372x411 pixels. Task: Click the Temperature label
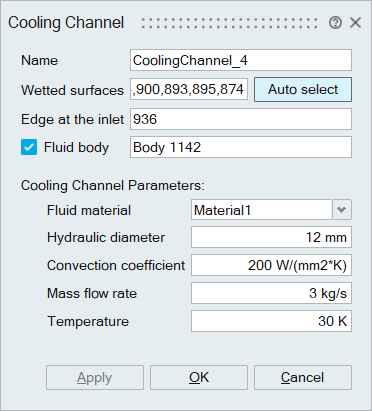88,322
